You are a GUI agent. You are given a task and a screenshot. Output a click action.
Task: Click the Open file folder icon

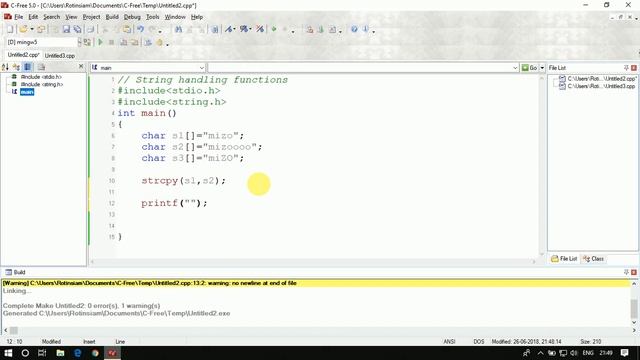click(23, 29)
